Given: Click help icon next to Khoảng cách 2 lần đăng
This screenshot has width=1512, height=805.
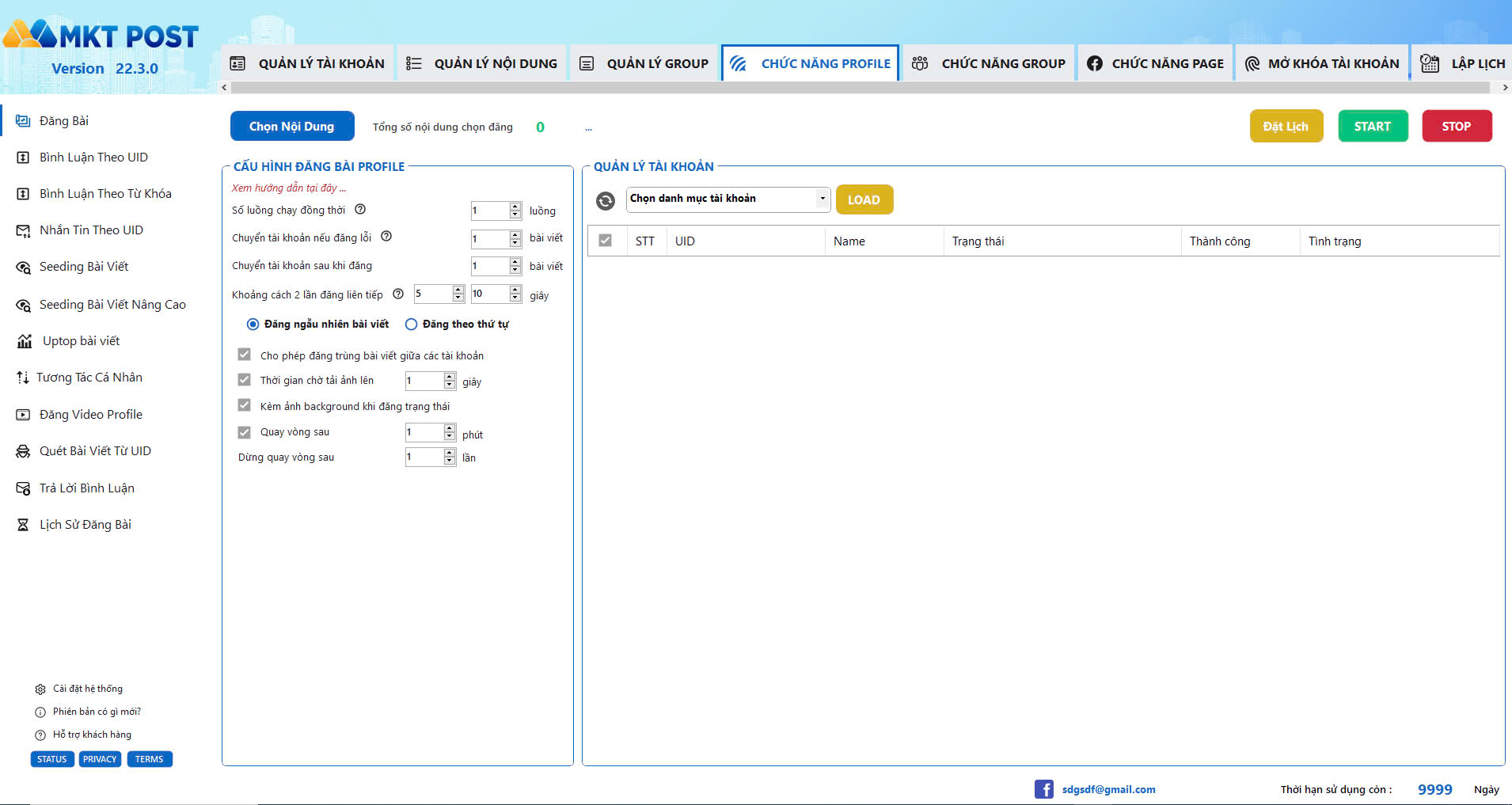Looking at the screenshot, I should point(398,294).
